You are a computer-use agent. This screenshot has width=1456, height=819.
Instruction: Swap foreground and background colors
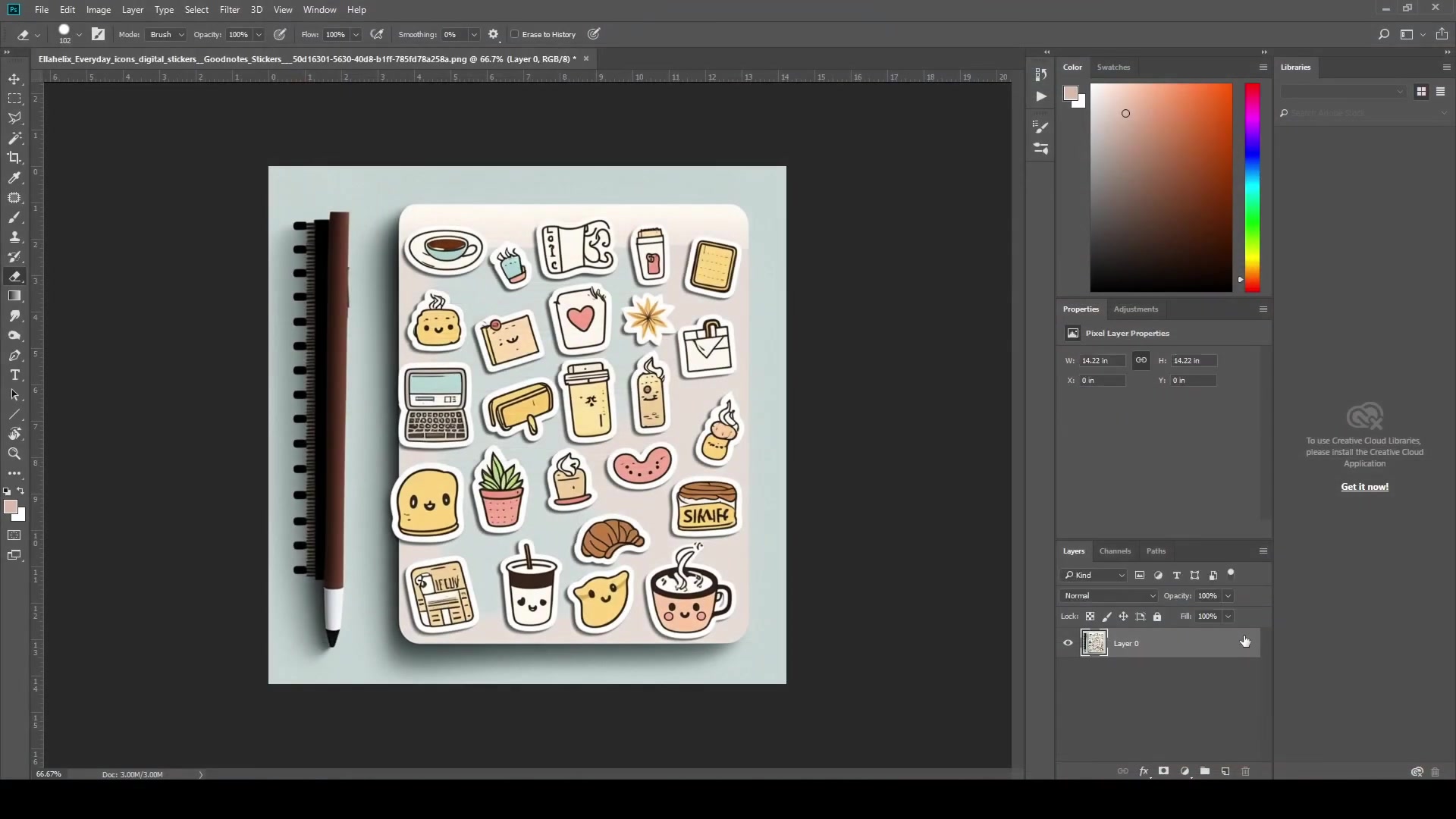point(21,491)
